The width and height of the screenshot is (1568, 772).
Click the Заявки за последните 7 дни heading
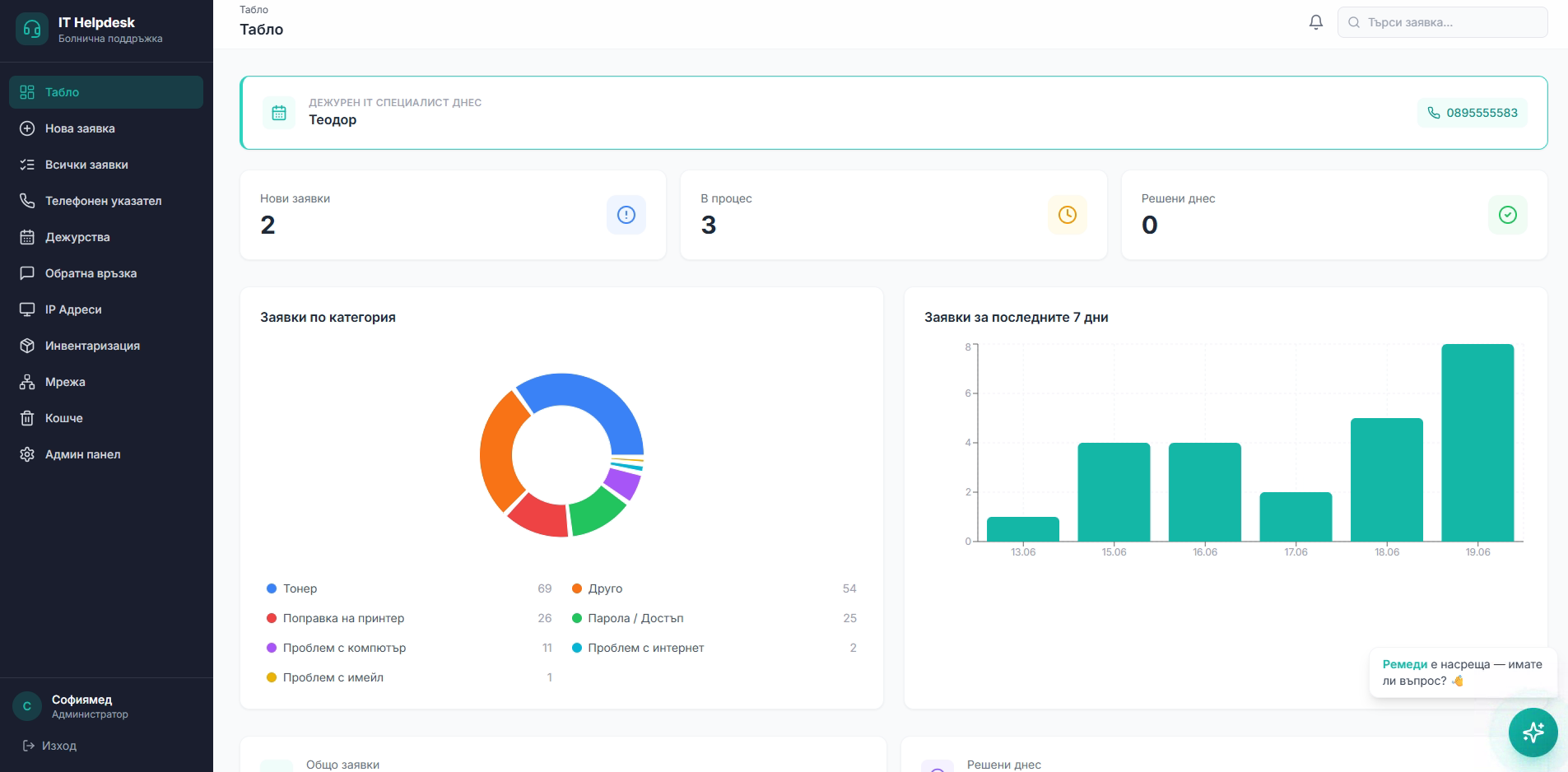coord(1016,318)
